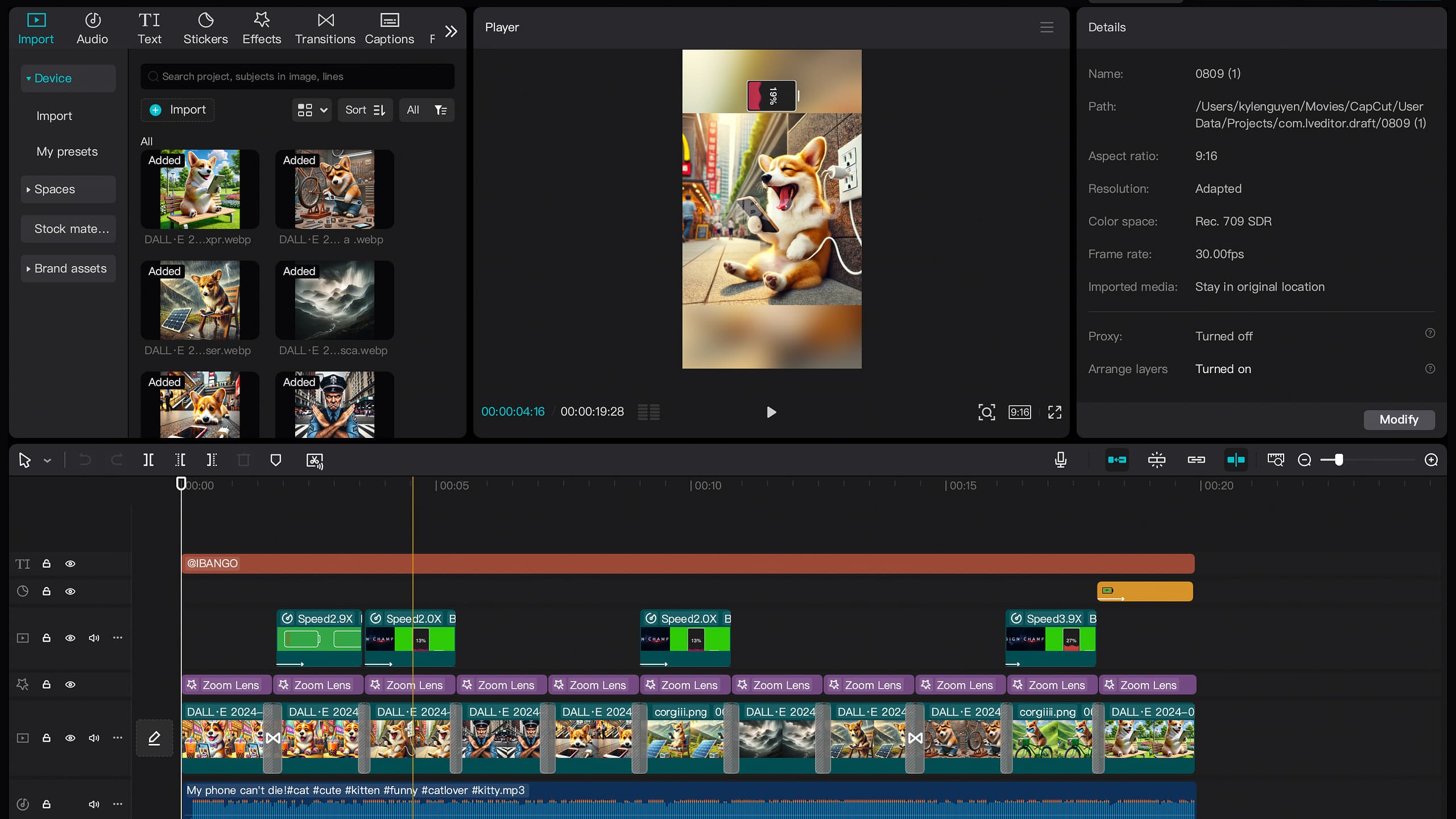Image resolution: width=1456 pixels, height=819 pixels.
Task: Click Arrange layers help question icon
Action: [x=1430, y=369]
